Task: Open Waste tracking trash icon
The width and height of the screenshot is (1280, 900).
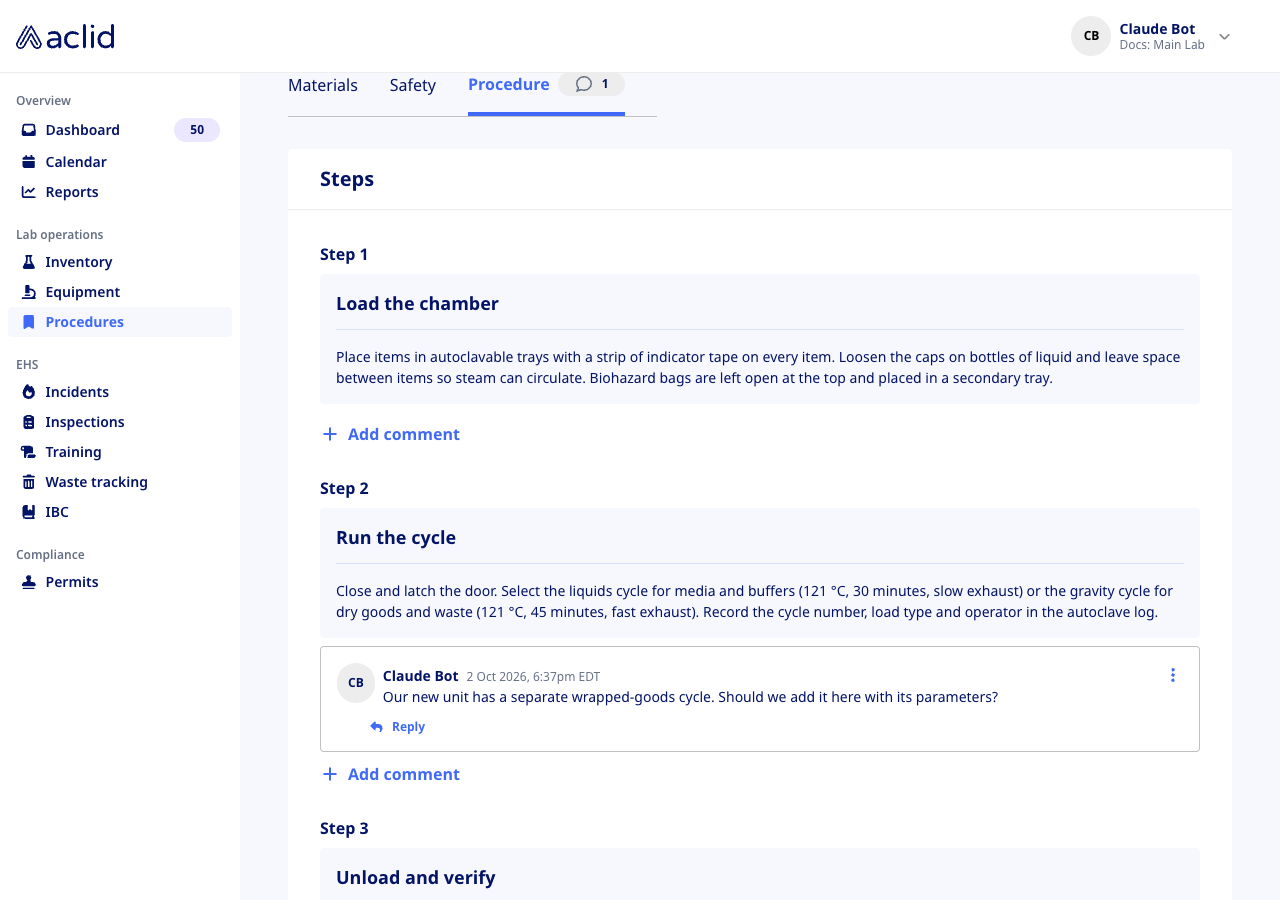Action: [29, 482]
